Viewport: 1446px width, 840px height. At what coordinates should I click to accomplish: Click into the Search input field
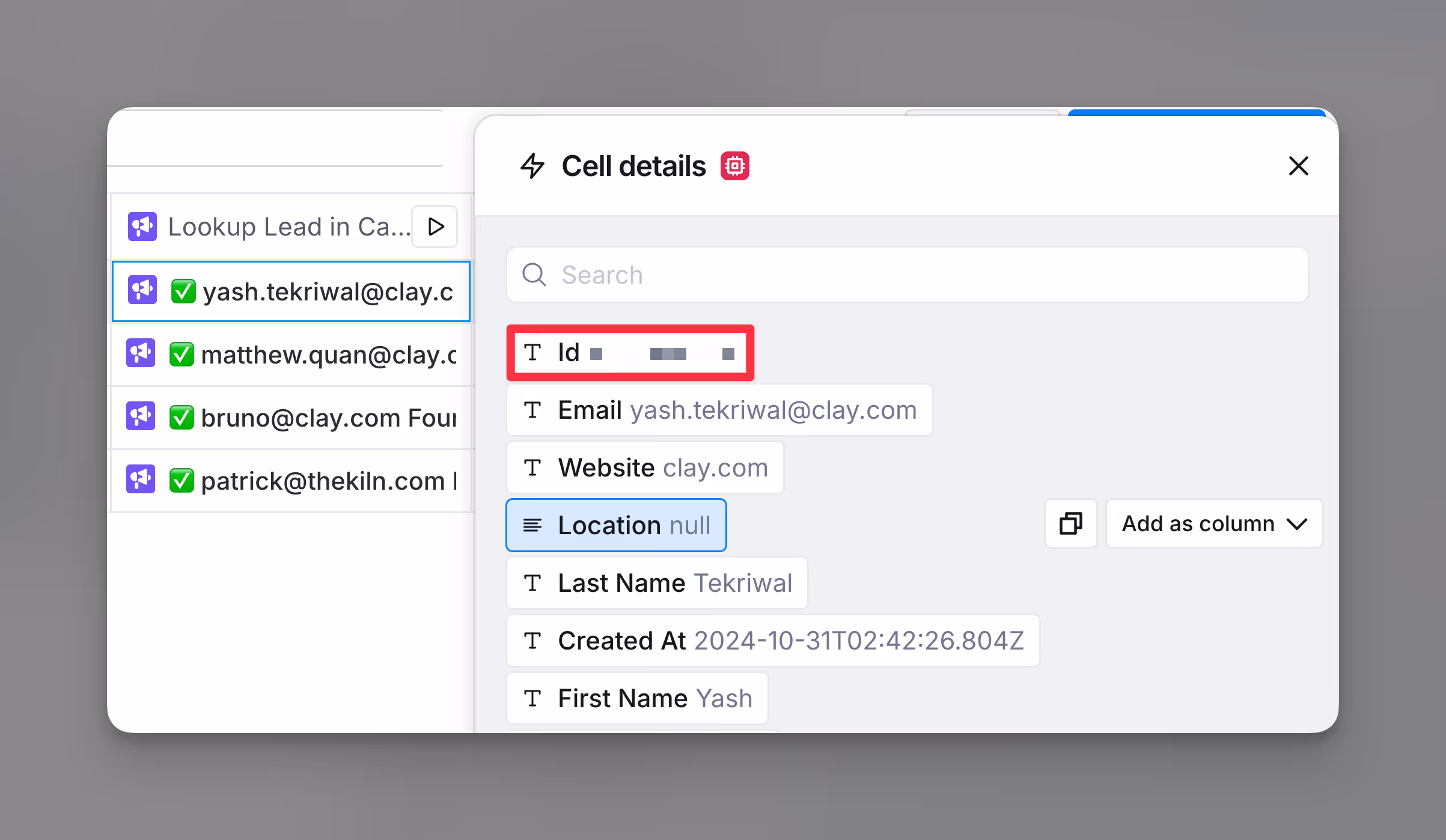[x=908, y=275]
